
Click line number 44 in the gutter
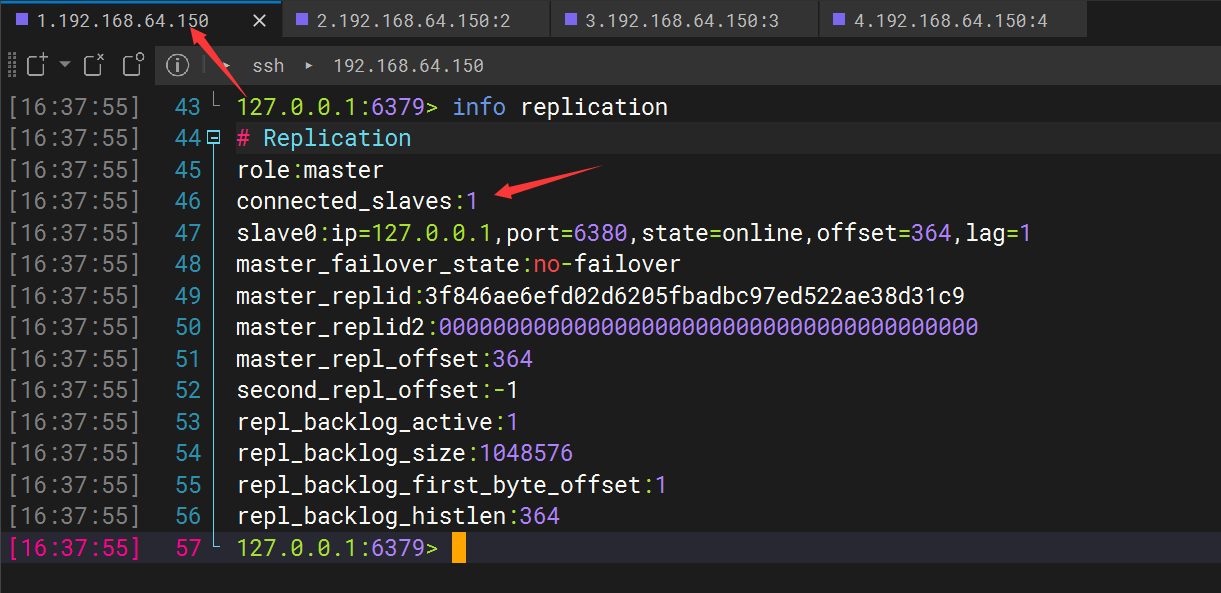click(188, 138)
